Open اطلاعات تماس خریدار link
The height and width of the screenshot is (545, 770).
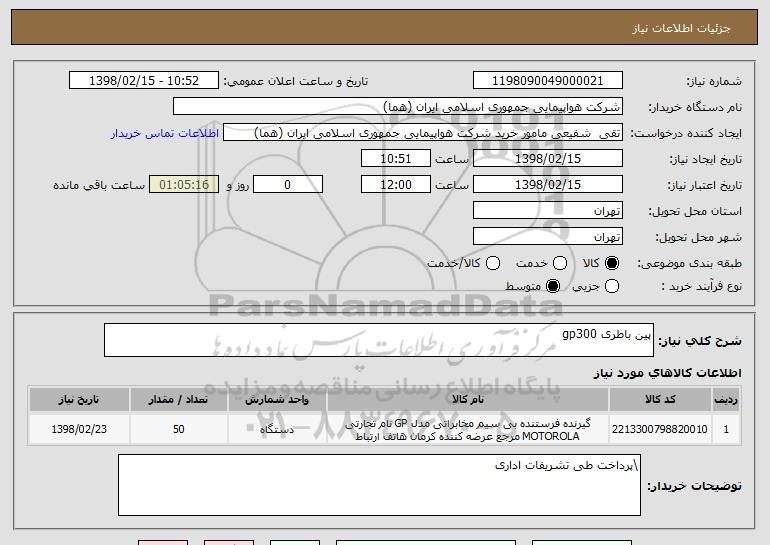tap(165, 133)
